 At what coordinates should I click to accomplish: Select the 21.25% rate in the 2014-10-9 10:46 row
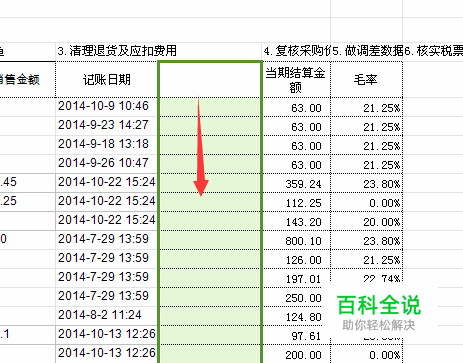click(367, 107)
